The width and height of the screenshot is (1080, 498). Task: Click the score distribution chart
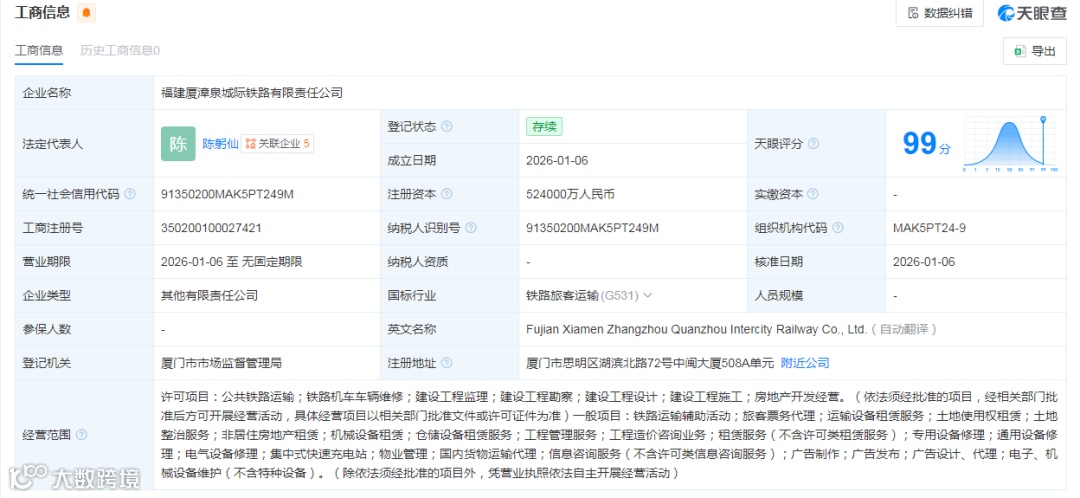1010,144
